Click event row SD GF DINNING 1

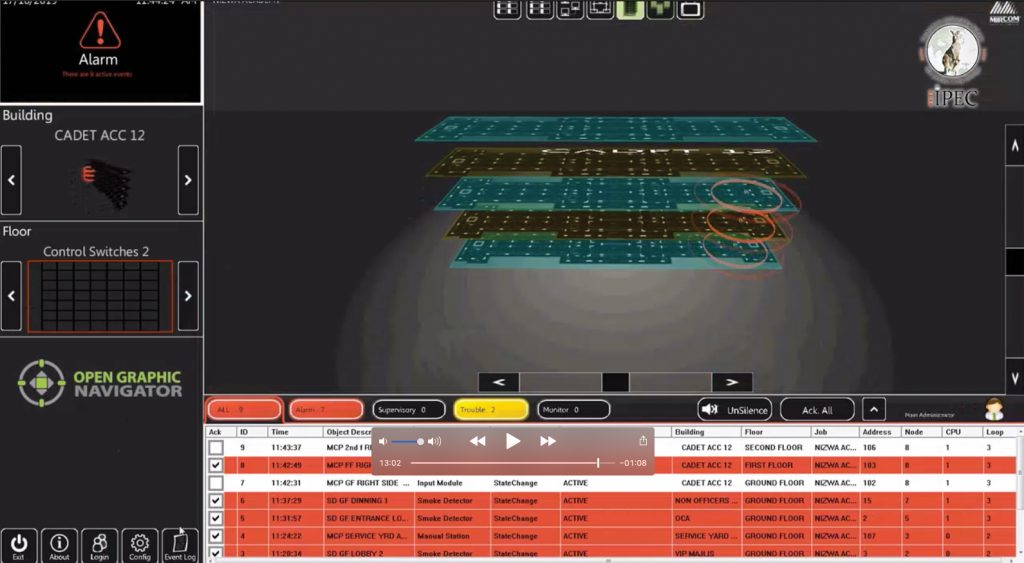pyautogui.click(x=611, y=501)
